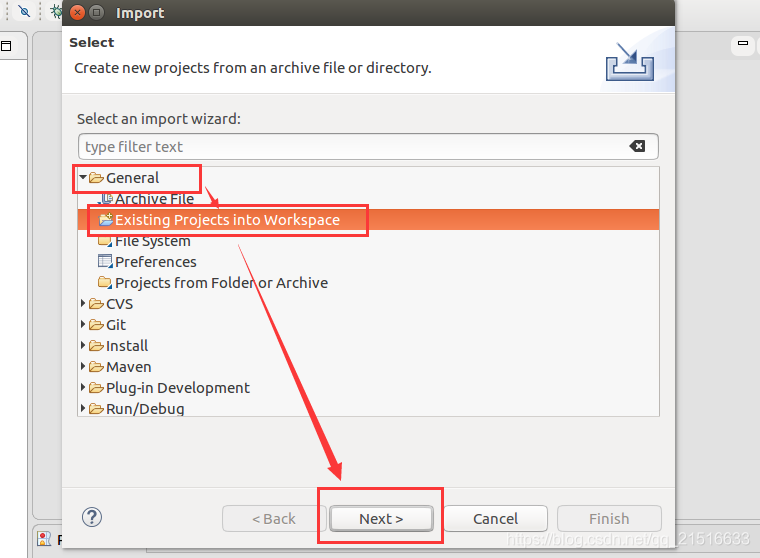This screenshot has width=760, height=558.
Task: Open the help question mark icon
Action: tap(92, 517)
